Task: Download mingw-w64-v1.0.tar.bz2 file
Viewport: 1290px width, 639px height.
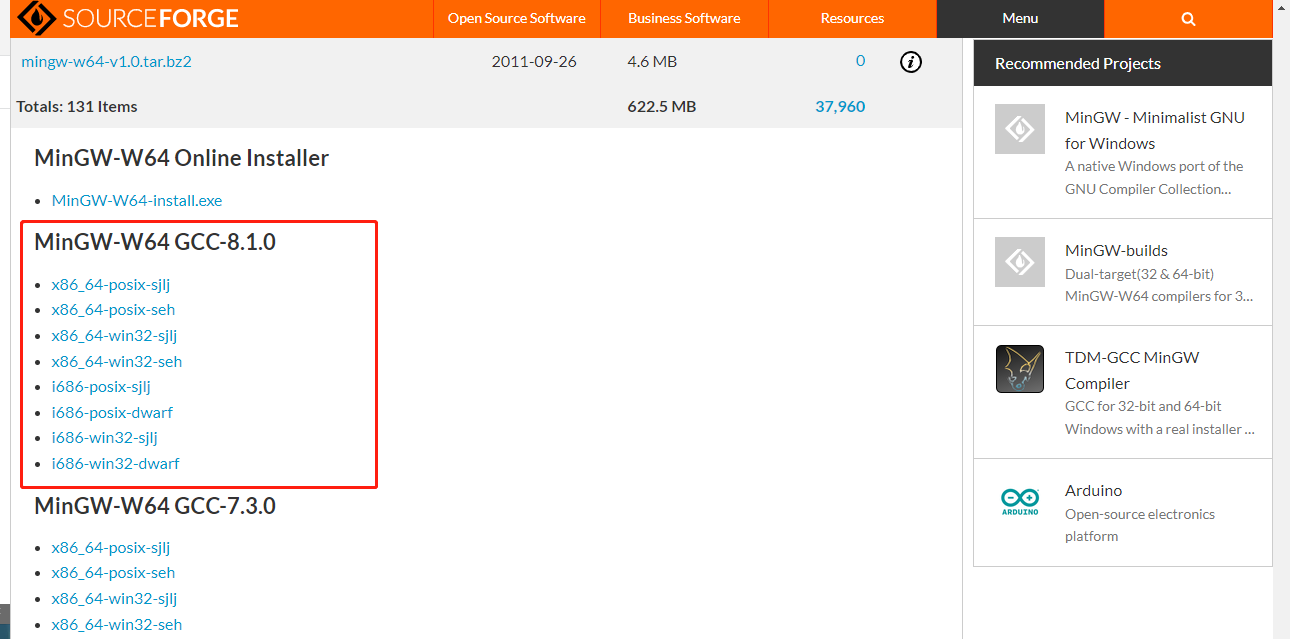Action: [x=106, y=61]
